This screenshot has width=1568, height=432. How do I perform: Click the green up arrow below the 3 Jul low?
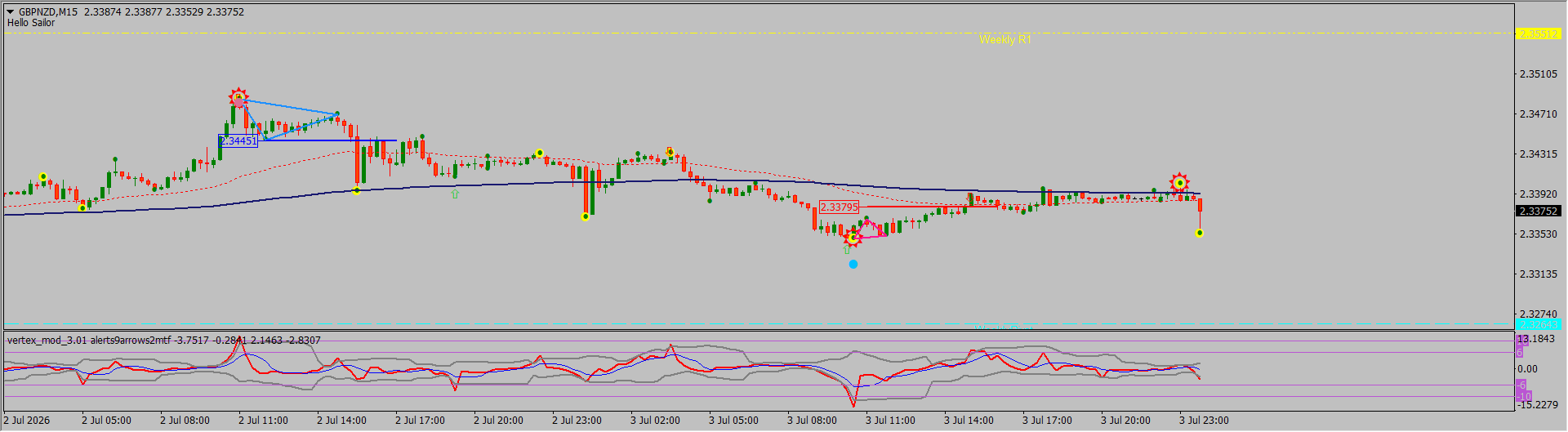(x=847, y=250)
